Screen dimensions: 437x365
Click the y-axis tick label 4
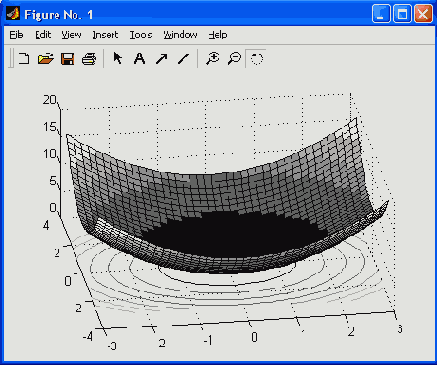pyautogui.click(x=46, y=225)
